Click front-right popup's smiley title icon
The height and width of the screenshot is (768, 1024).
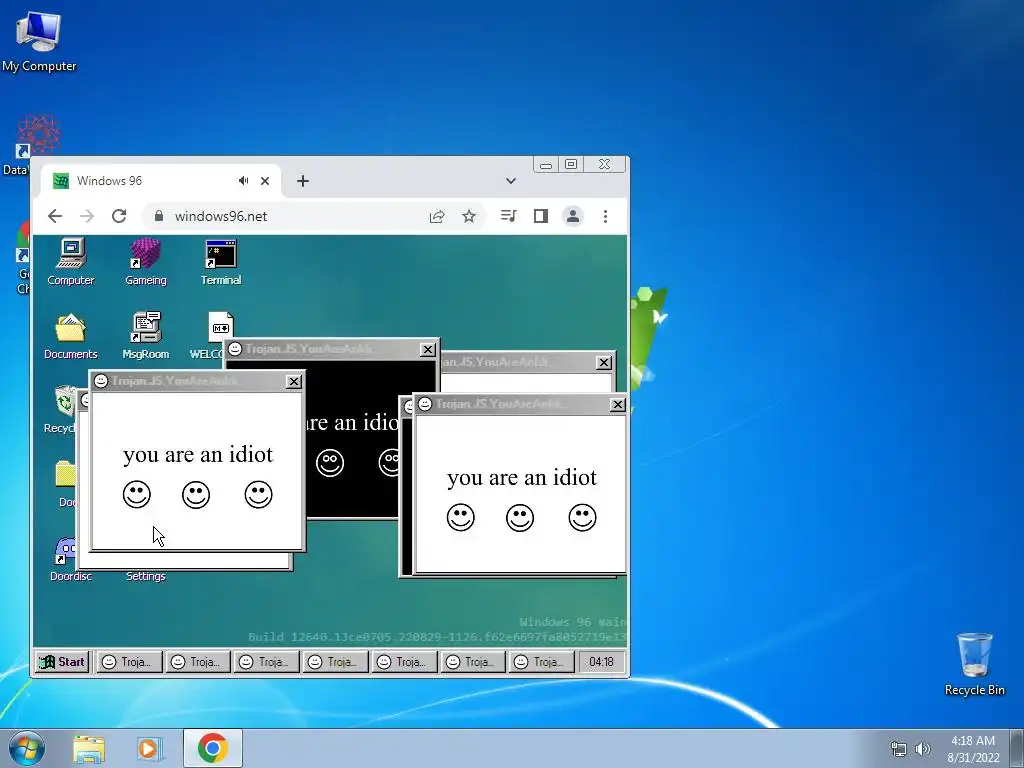coord(425,404)
